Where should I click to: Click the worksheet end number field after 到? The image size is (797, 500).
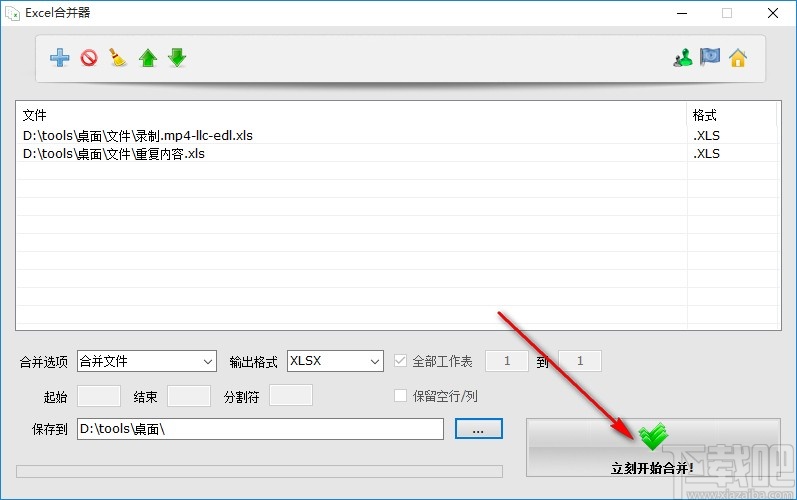click(580, 361)
